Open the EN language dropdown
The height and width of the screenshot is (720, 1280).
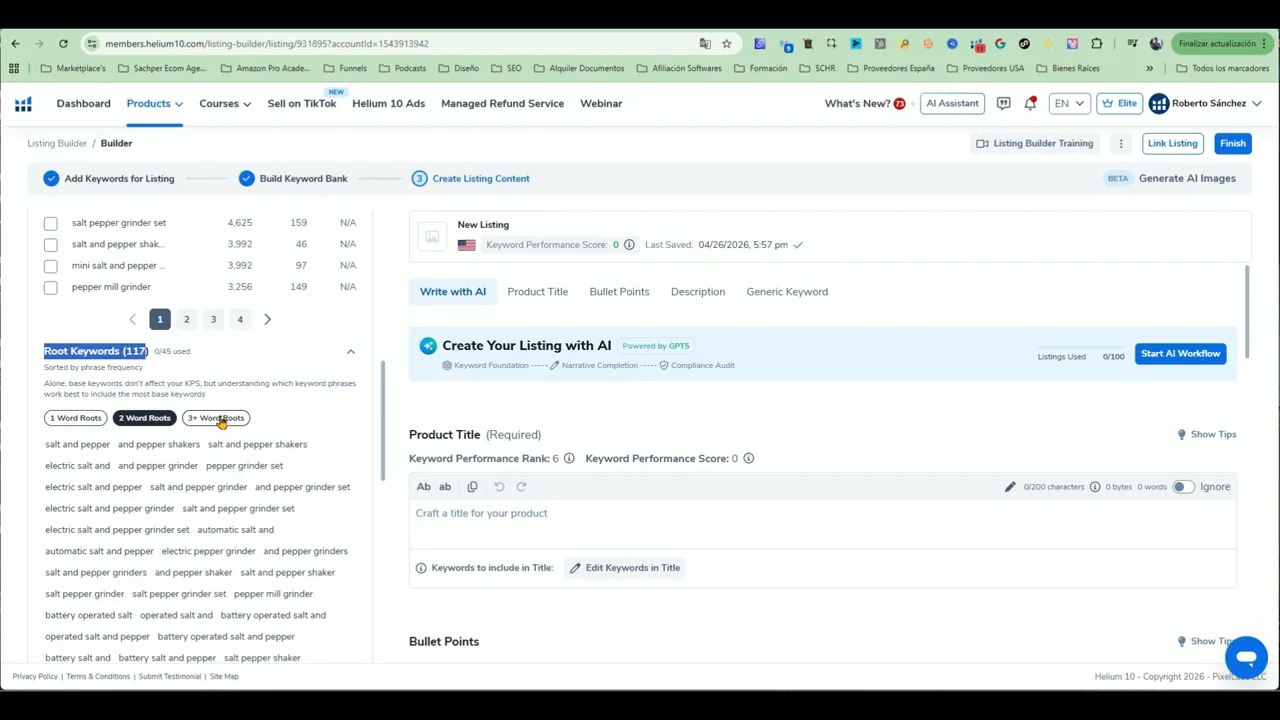1069,104
